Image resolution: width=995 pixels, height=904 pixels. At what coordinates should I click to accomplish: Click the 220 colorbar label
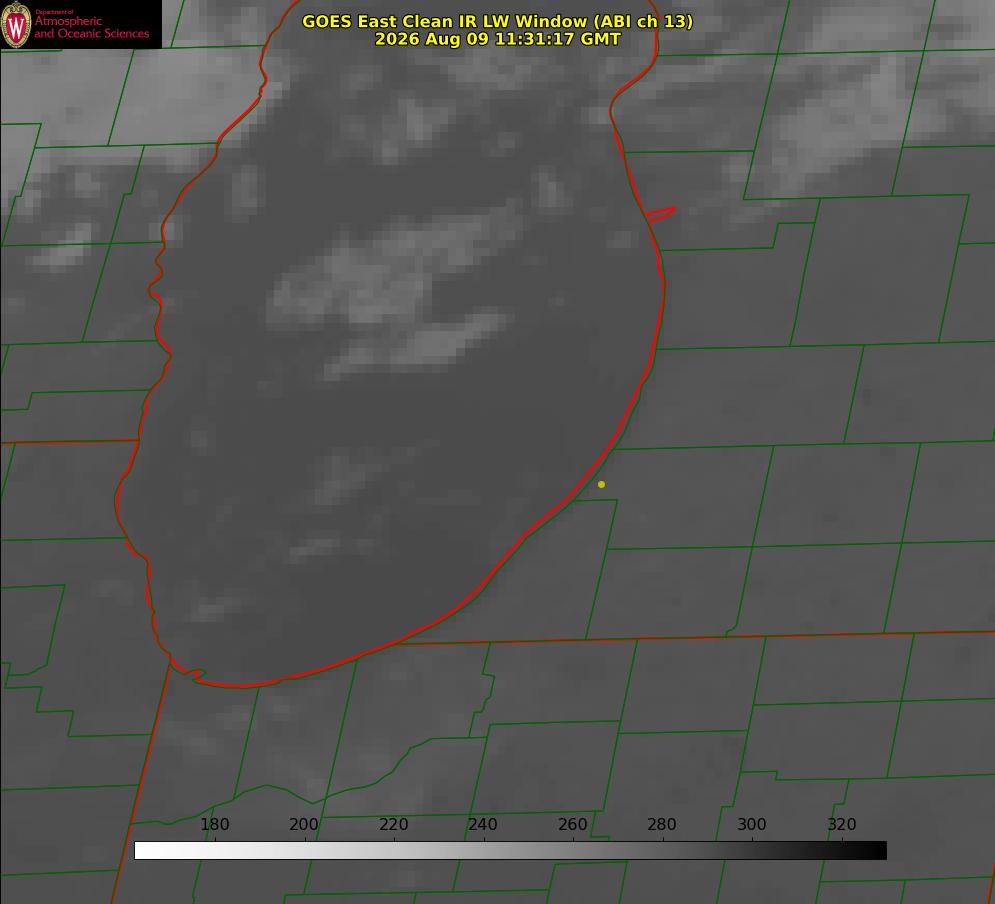(393, 824)
